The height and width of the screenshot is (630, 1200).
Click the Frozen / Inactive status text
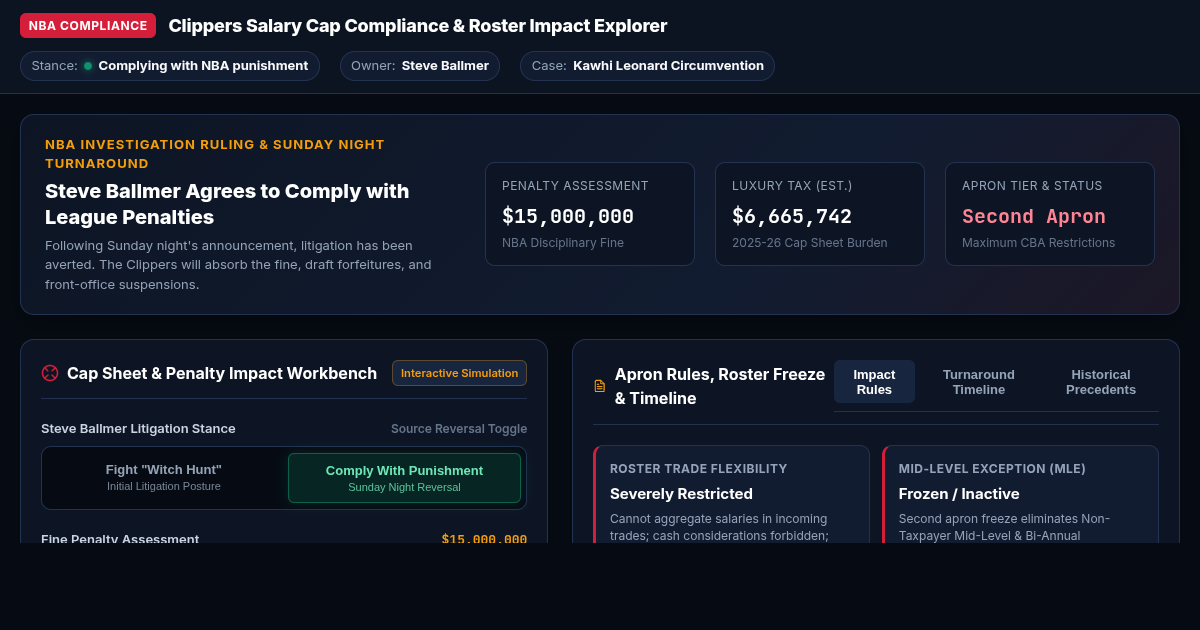tap(959, 494)
